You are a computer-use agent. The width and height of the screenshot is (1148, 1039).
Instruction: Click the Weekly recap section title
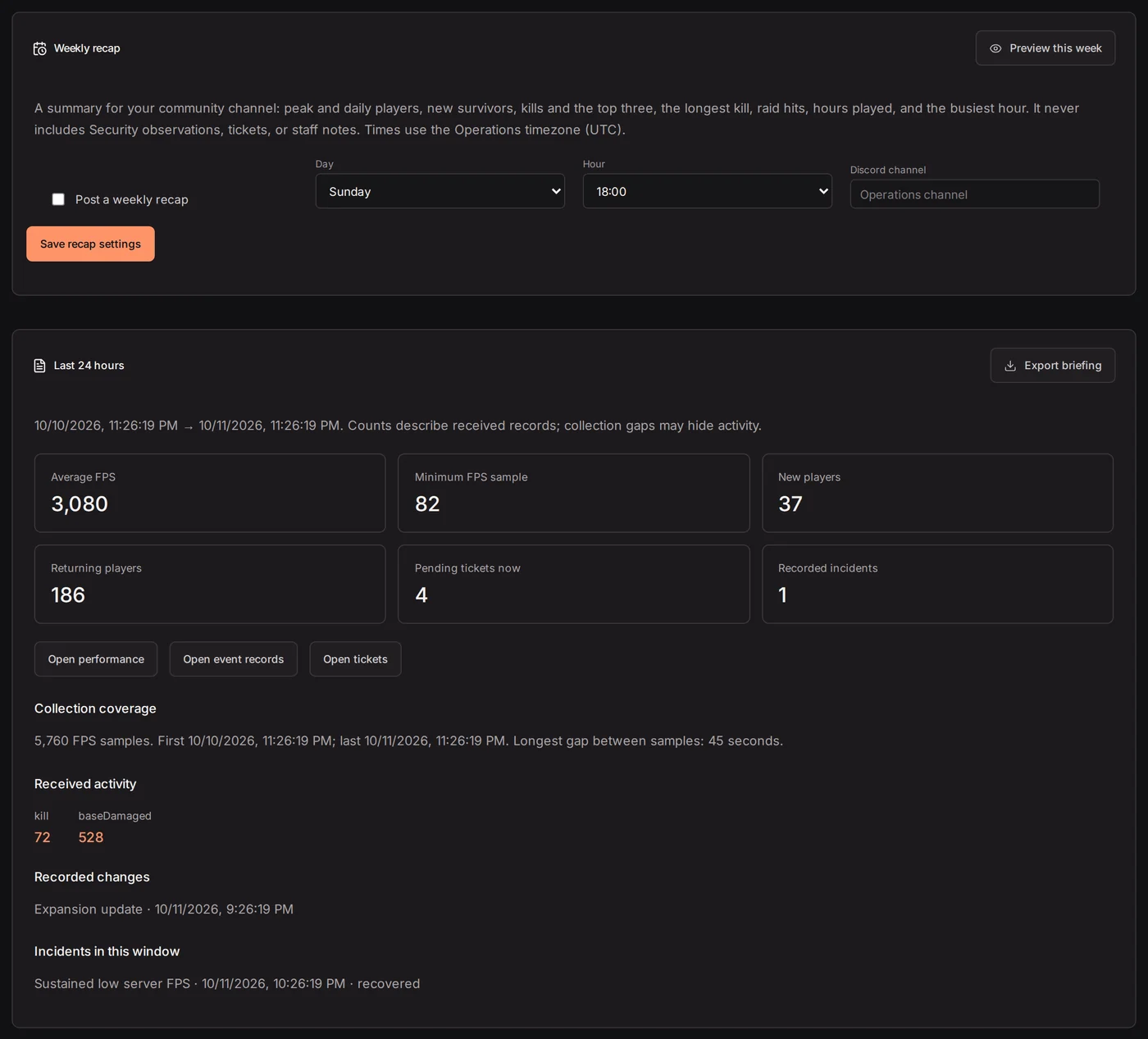(x=87, y=48)
